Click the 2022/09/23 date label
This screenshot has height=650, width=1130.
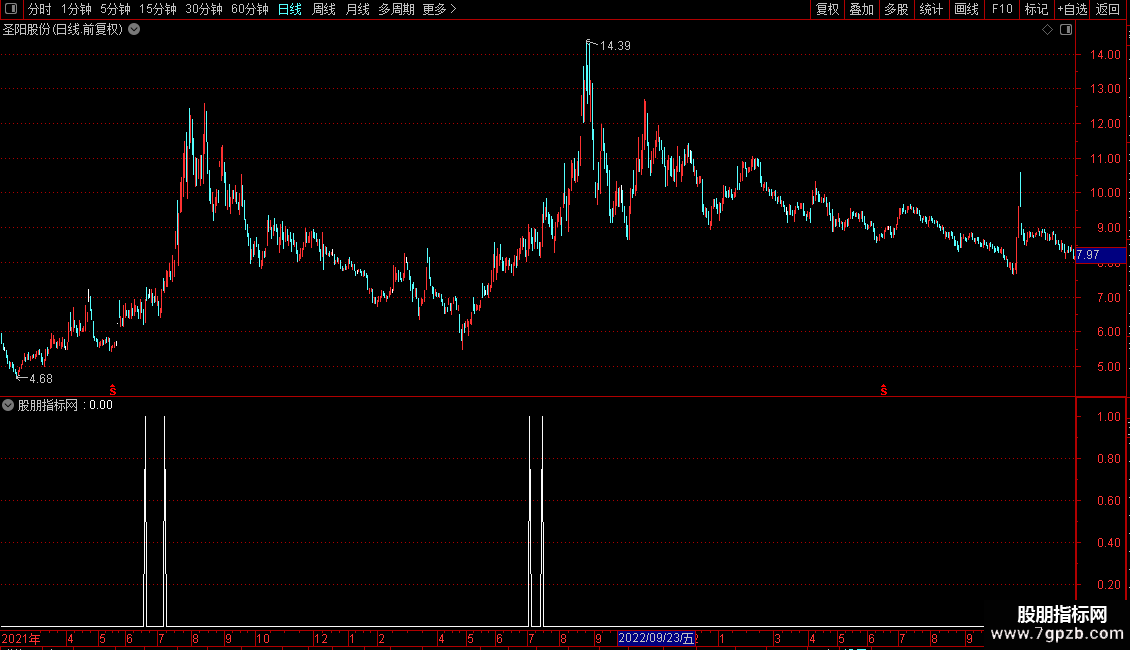(x=656, y=638)
